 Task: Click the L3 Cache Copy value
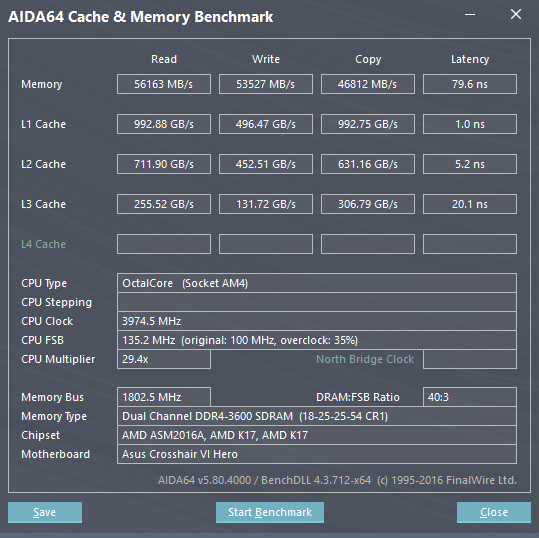point(368,204)
